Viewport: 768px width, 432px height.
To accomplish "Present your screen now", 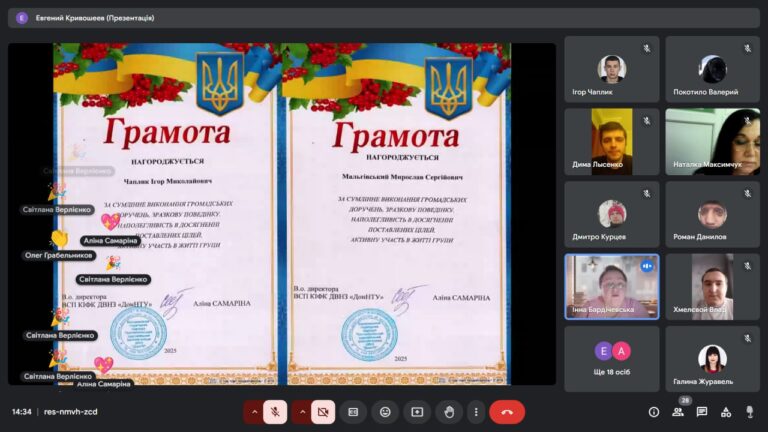I will [x=417, y=412].
